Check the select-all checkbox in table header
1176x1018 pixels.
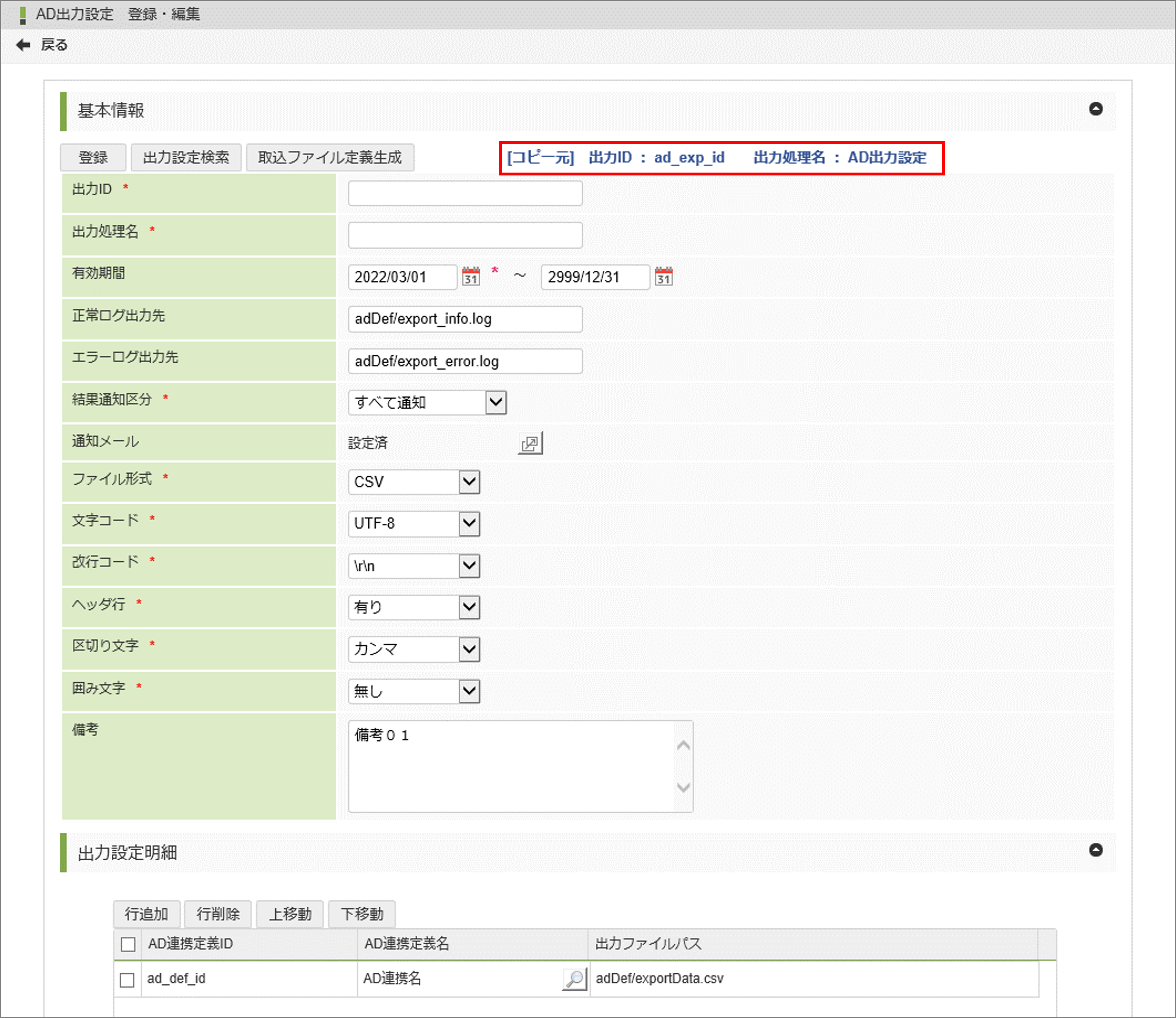(x=128, y=944)
